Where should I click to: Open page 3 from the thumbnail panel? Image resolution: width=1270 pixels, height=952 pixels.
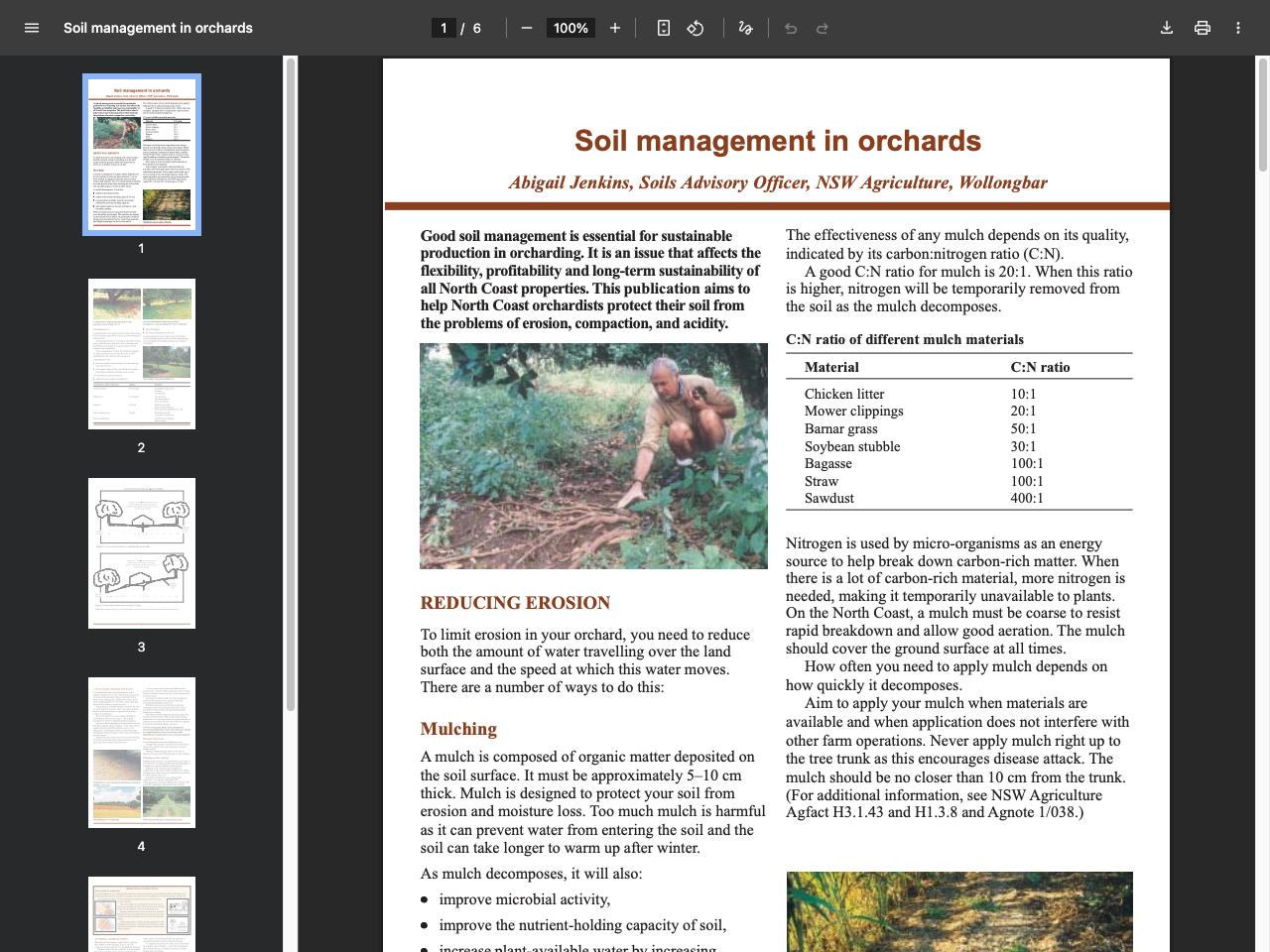[142, 553]
